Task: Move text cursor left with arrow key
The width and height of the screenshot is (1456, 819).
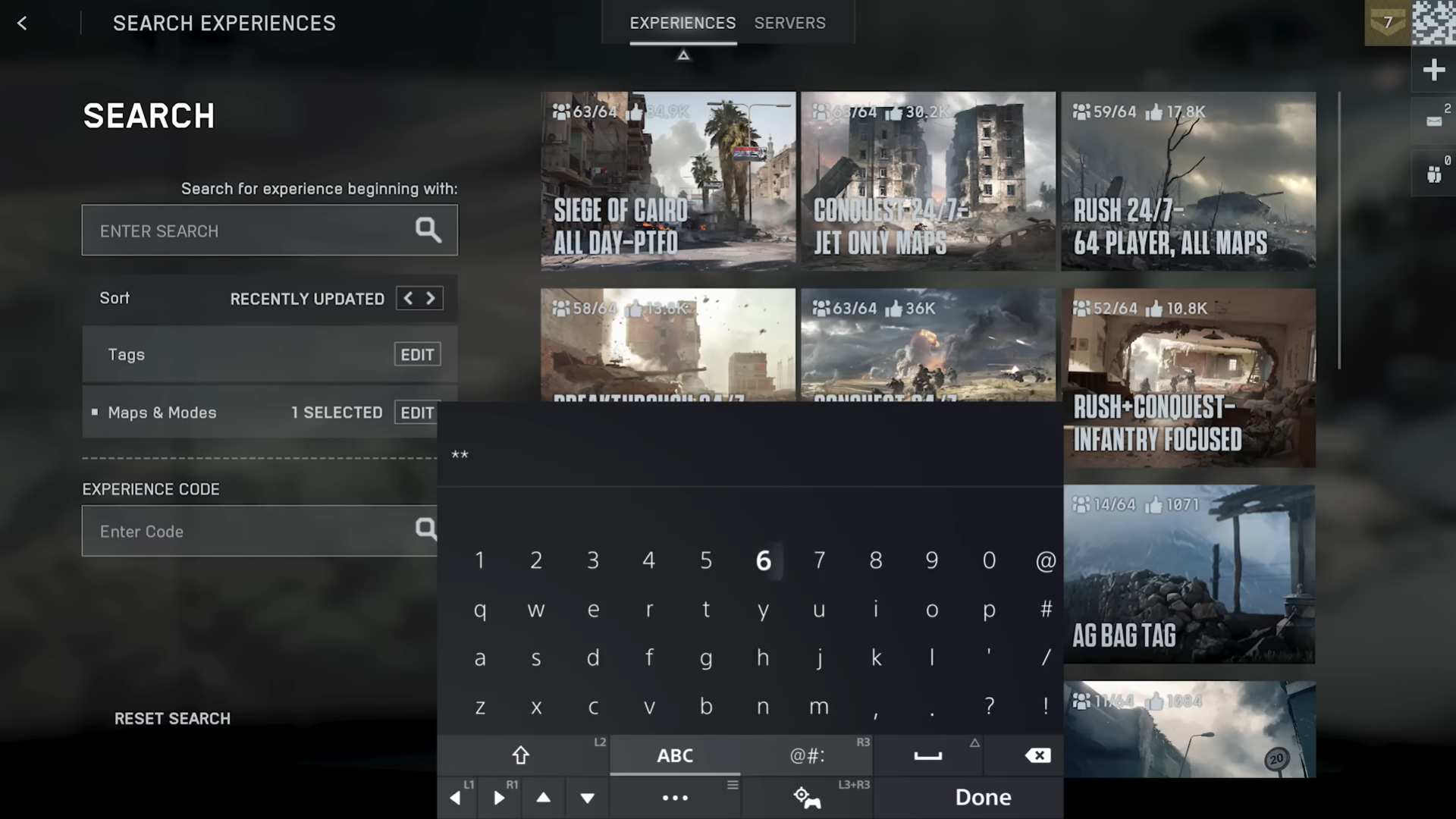Action: click(x=455, y=798)
